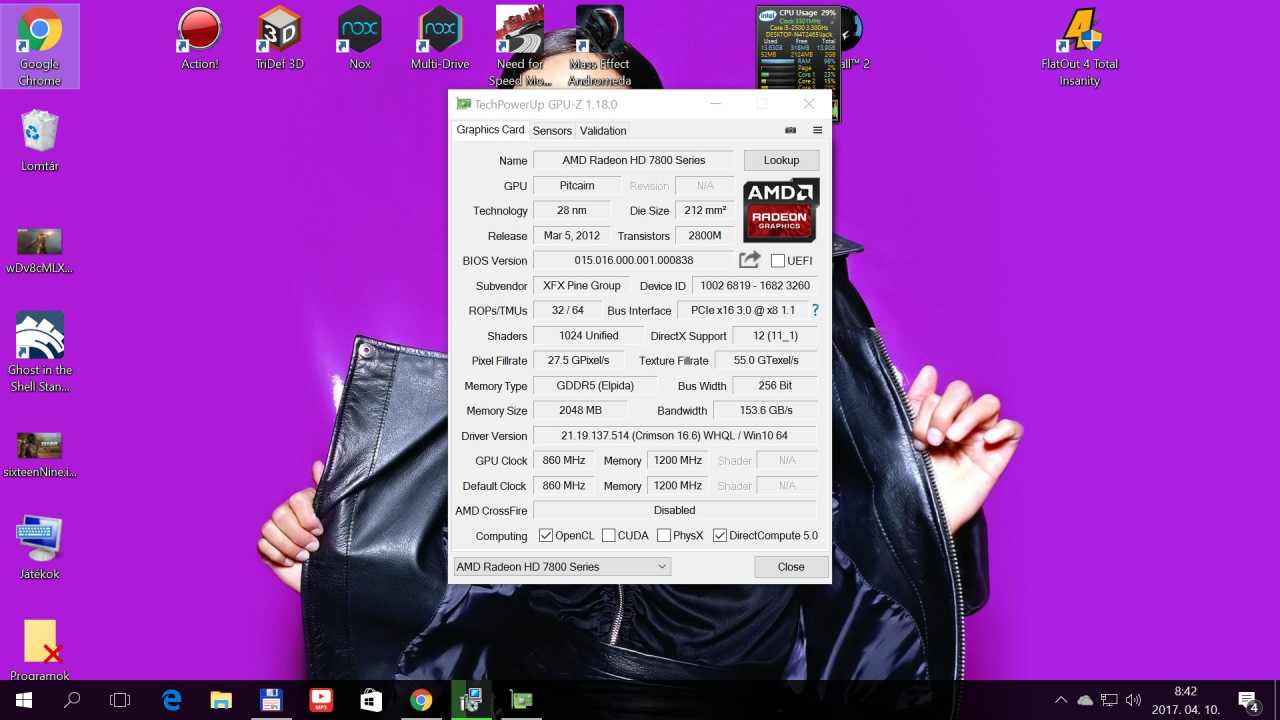Open File Explorer from the taskbar
This screenshot has width=1280, height=720.
(x=221, y=700)
